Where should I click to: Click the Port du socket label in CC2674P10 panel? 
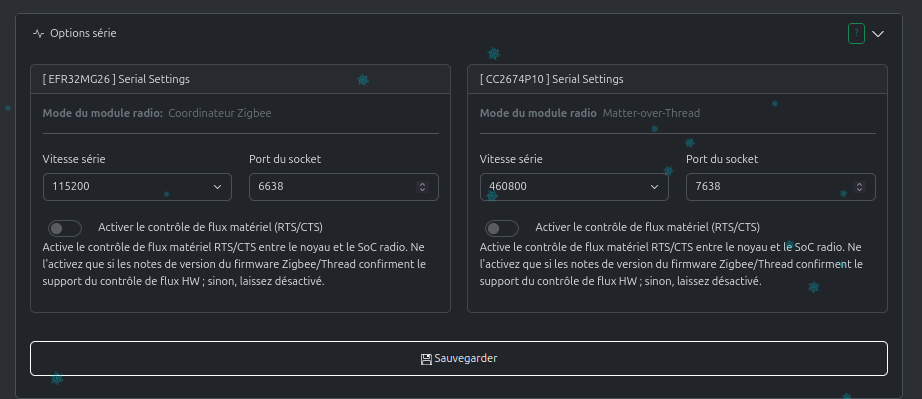pos(722,159)
